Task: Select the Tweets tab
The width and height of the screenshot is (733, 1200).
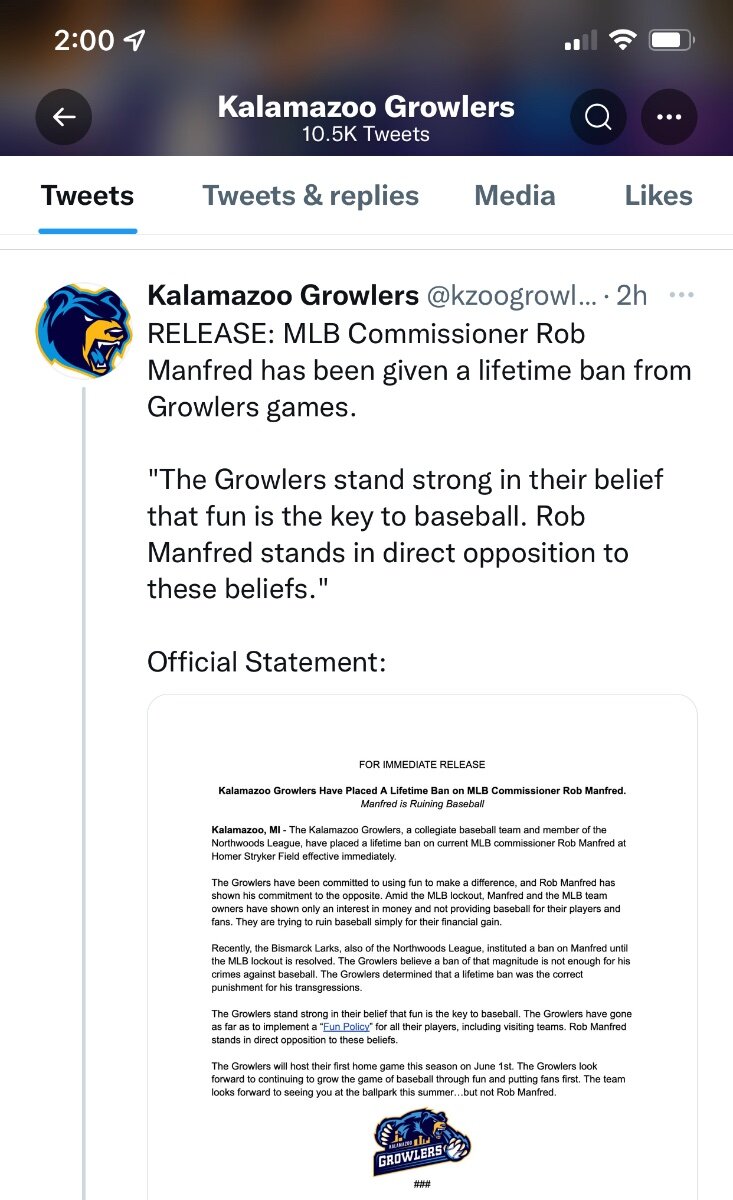Action: point(87,196)
